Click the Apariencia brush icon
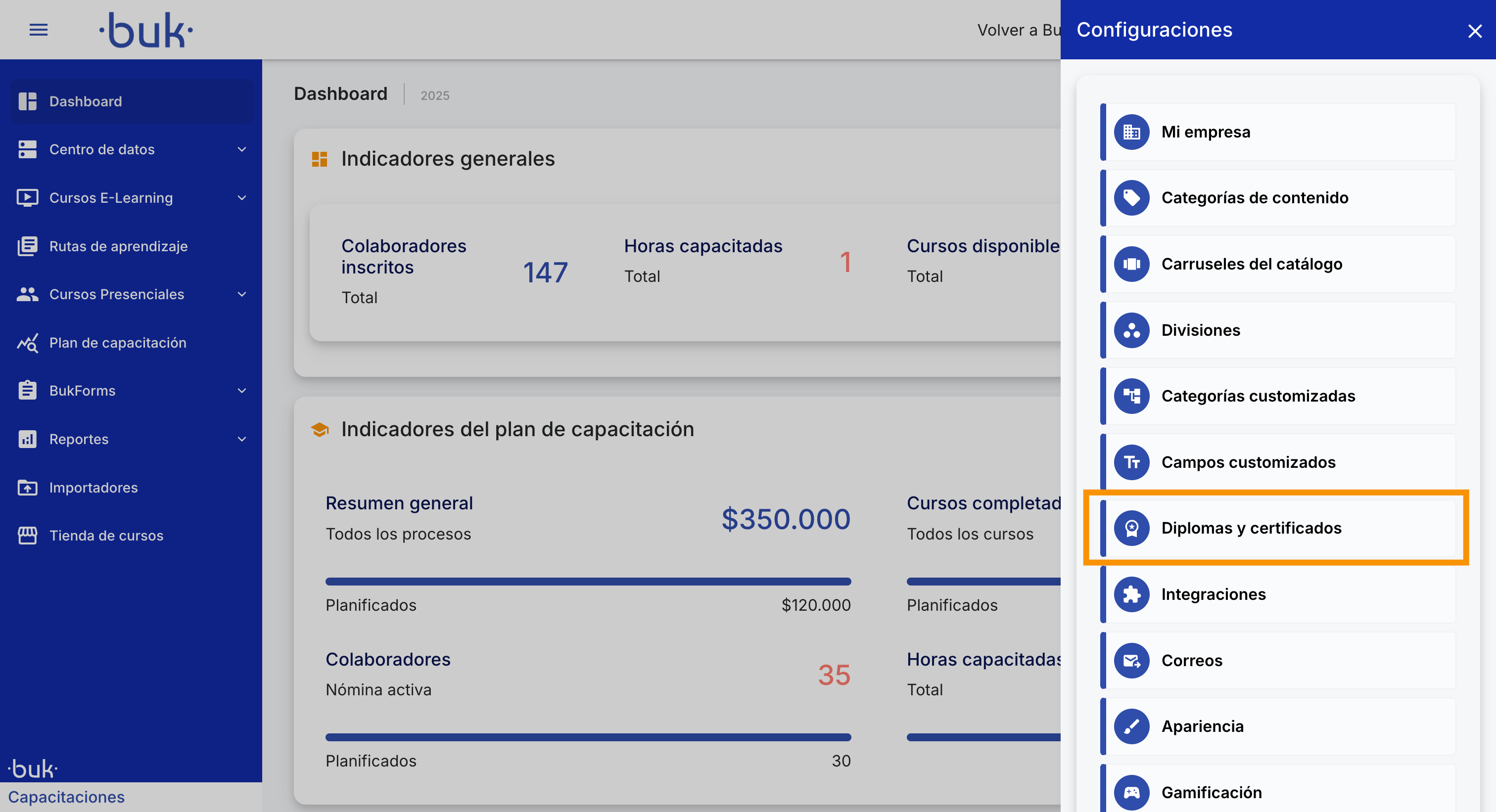Viewport: 1496px width, 812px height. 1131,726
